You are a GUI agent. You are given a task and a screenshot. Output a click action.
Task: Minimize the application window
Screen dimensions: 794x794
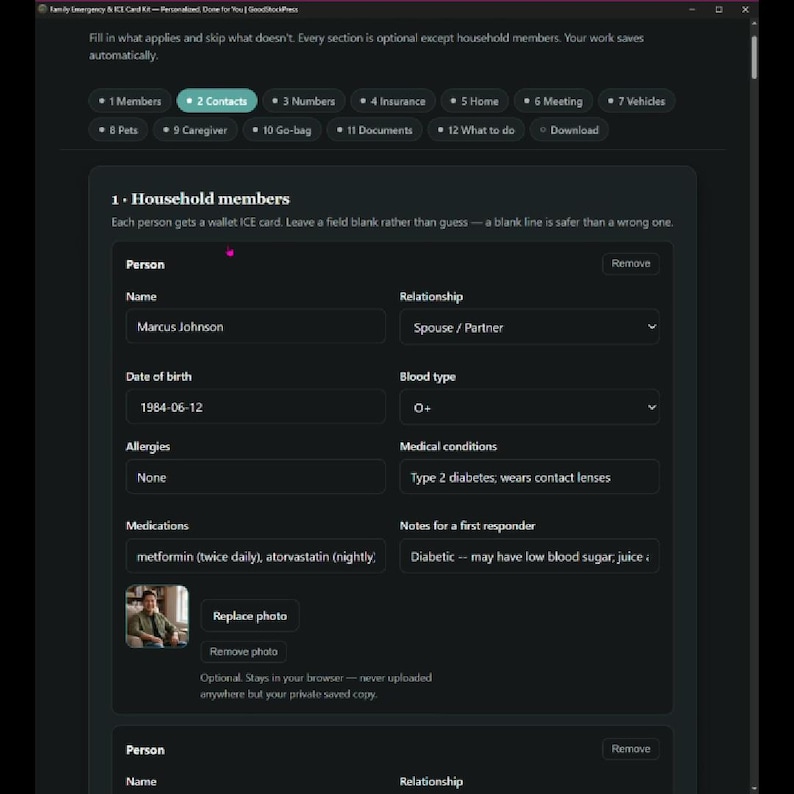pyautogui.click(x=692, y=10)
